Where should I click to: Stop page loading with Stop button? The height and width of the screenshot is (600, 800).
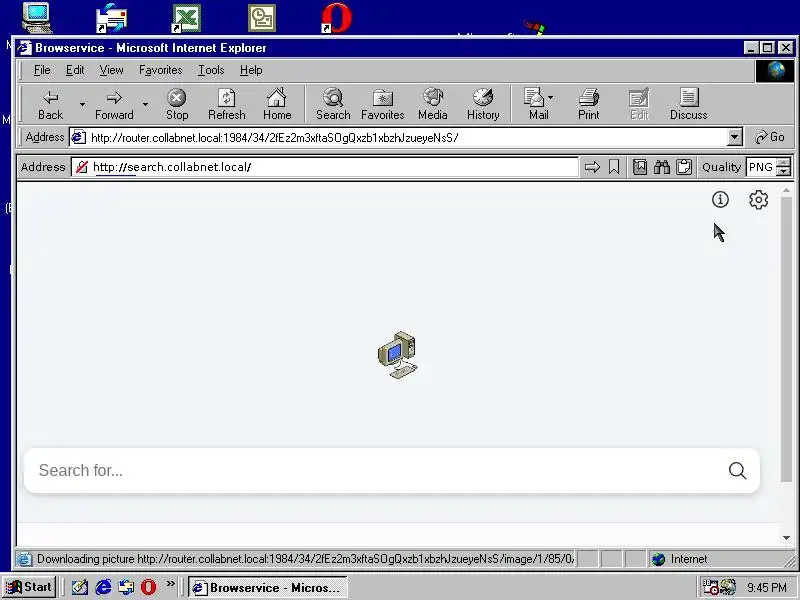pos(177,105)
